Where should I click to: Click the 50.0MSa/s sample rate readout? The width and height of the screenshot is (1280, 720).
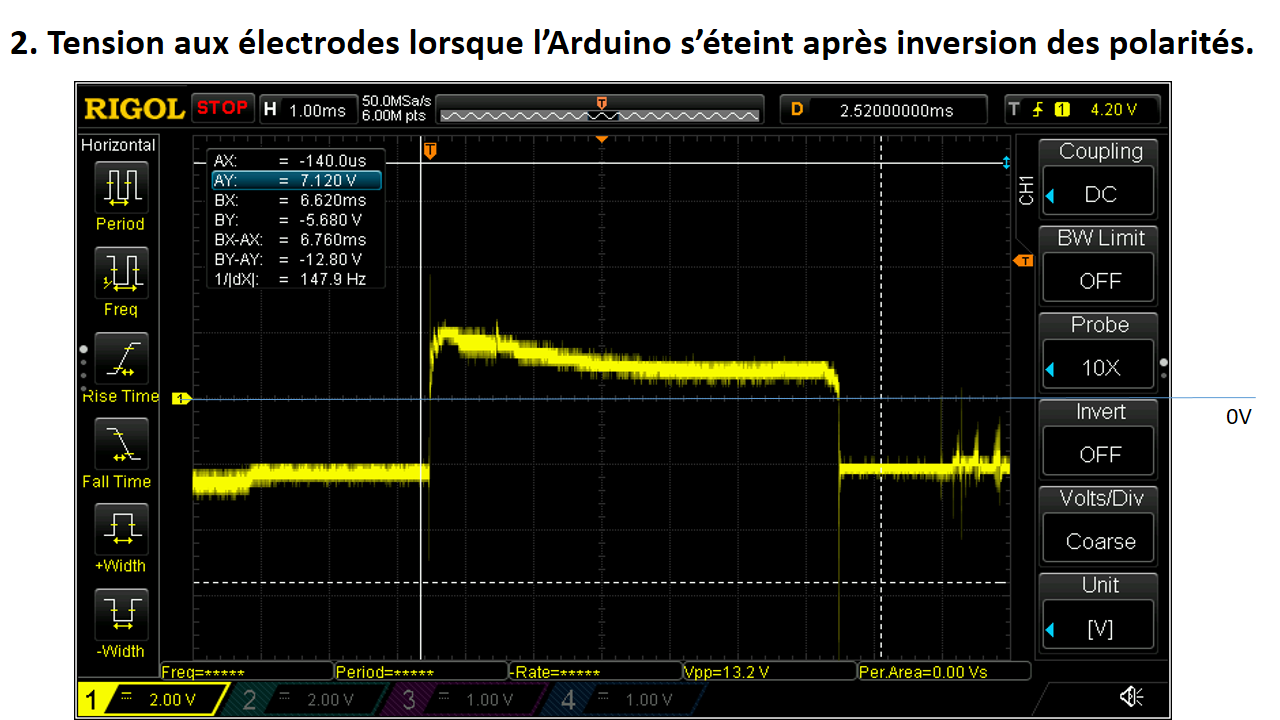397,101
